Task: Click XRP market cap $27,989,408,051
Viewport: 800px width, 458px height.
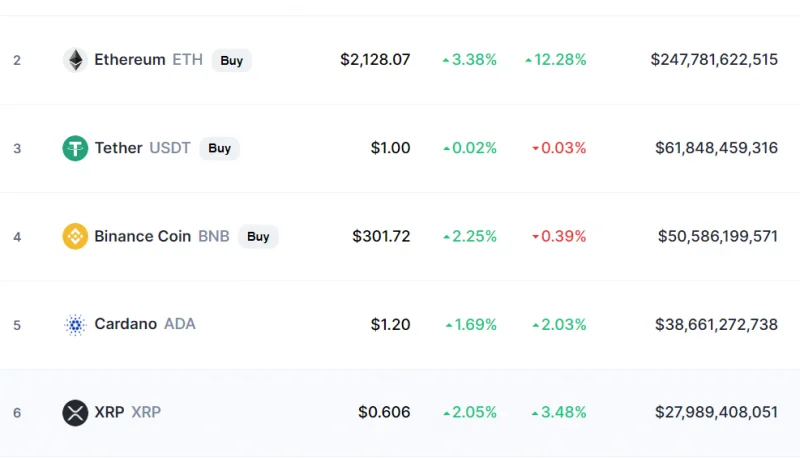Action: (x=716, y=412)
